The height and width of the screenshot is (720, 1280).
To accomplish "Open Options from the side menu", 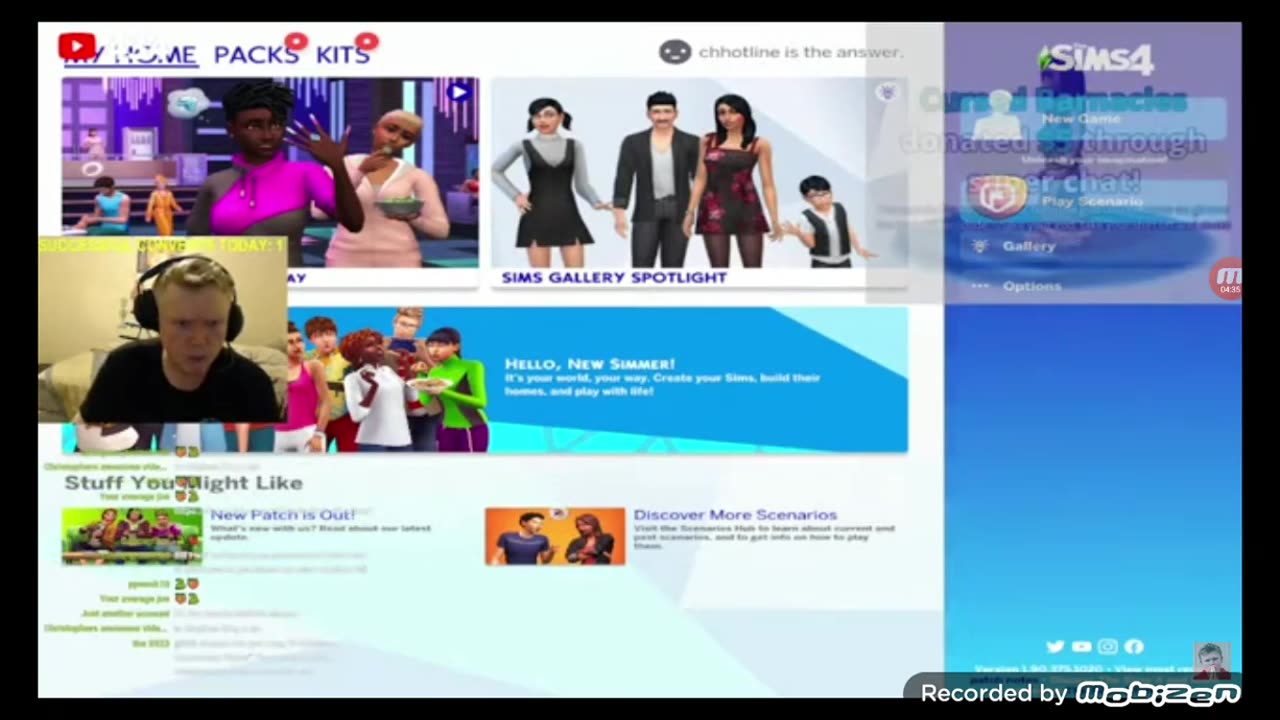I will [x=1032, y=286].
